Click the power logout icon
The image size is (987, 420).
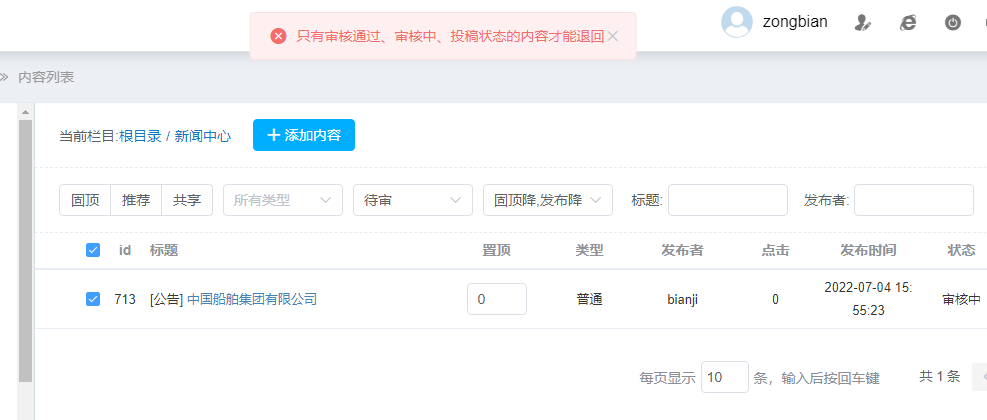click(953, 22)
